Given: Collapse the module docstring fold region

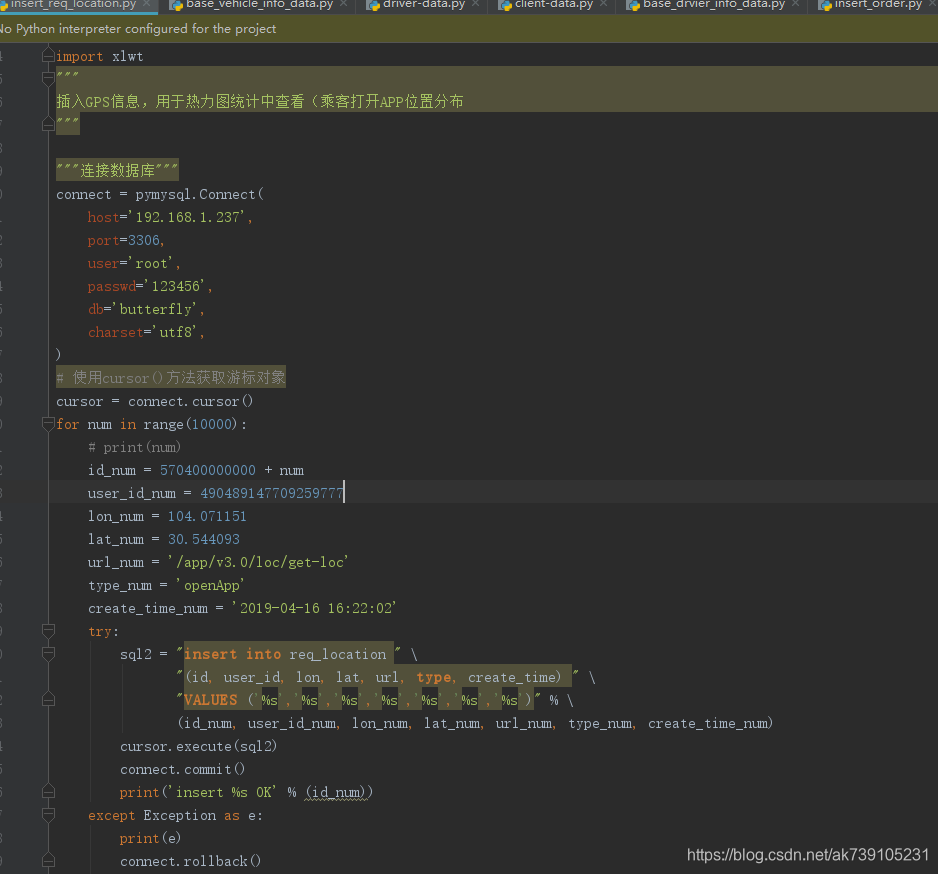Looking at the screenshot, I should [x=48, y=78].
